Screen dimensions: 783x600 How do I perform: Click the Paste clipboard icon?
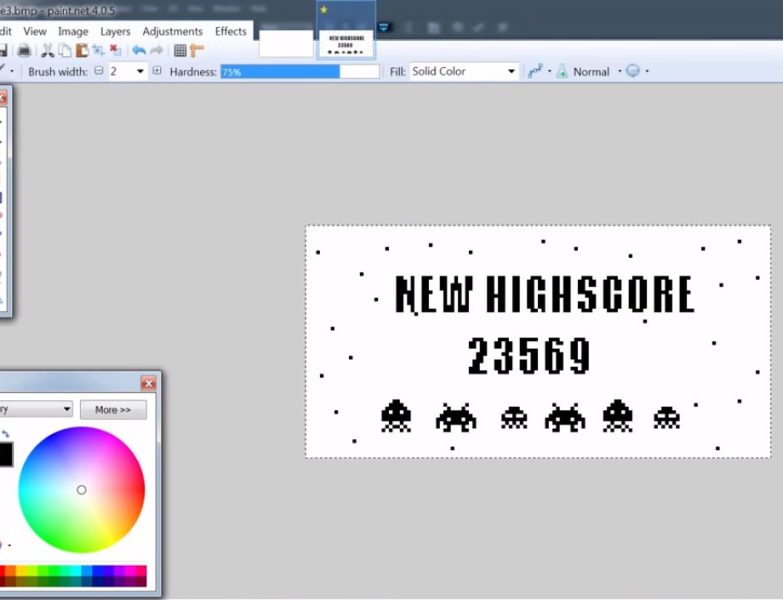82,50
